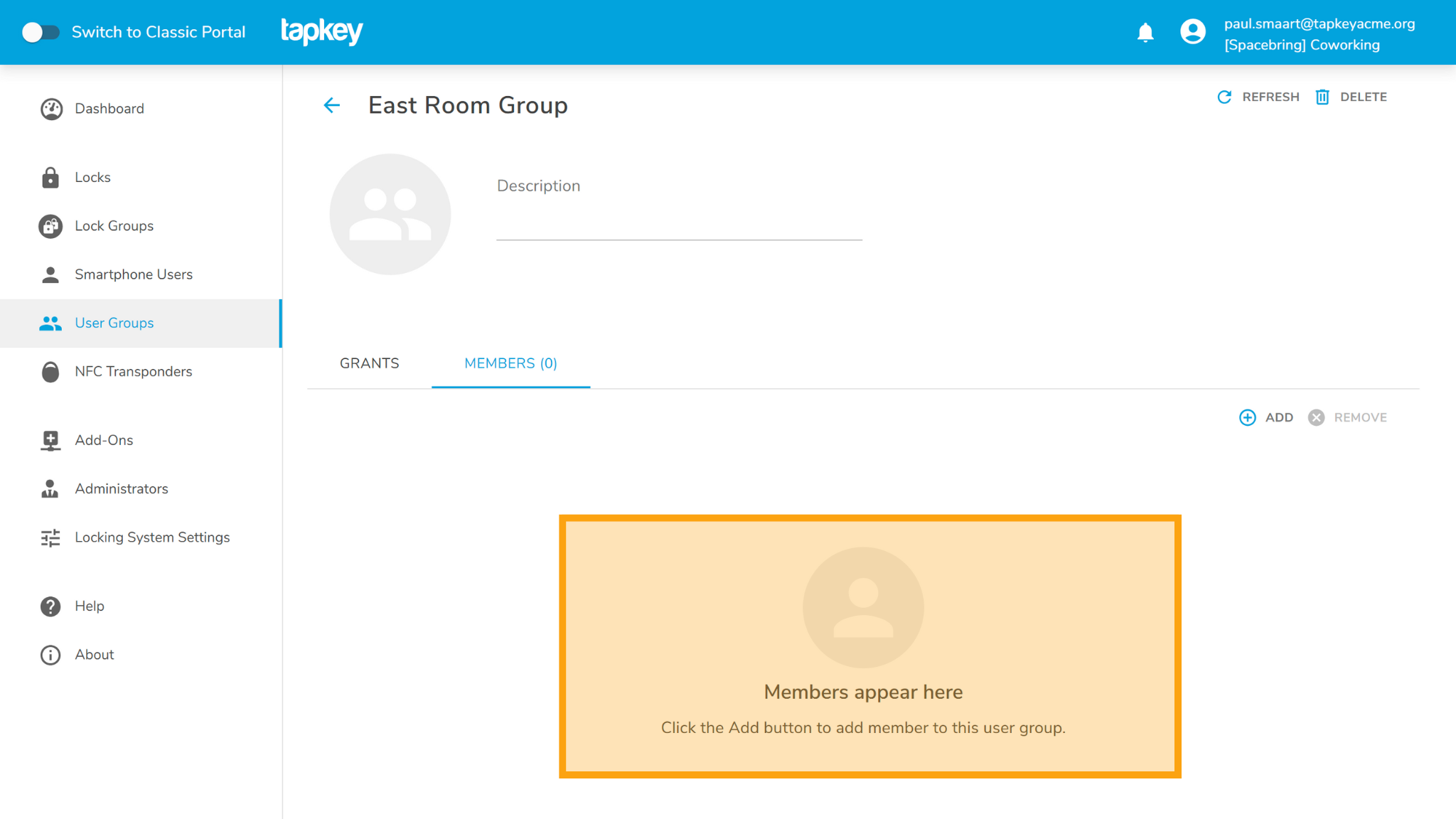Click the plus circle add icon
1456x819 pixels.
point(1248,417)
